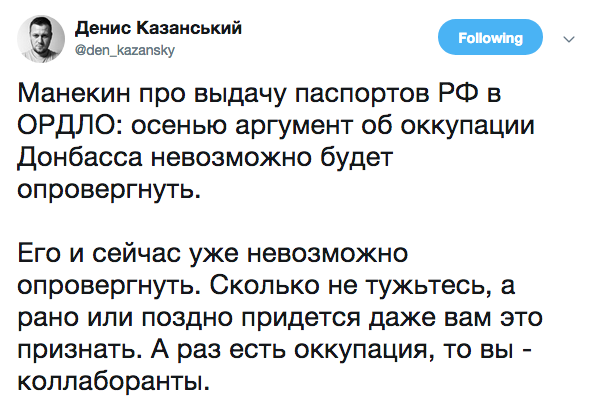This screenshot has width=607, height=406.
Task: Open the Денис Казанський display name link
Action: click(x=158, y=28)
